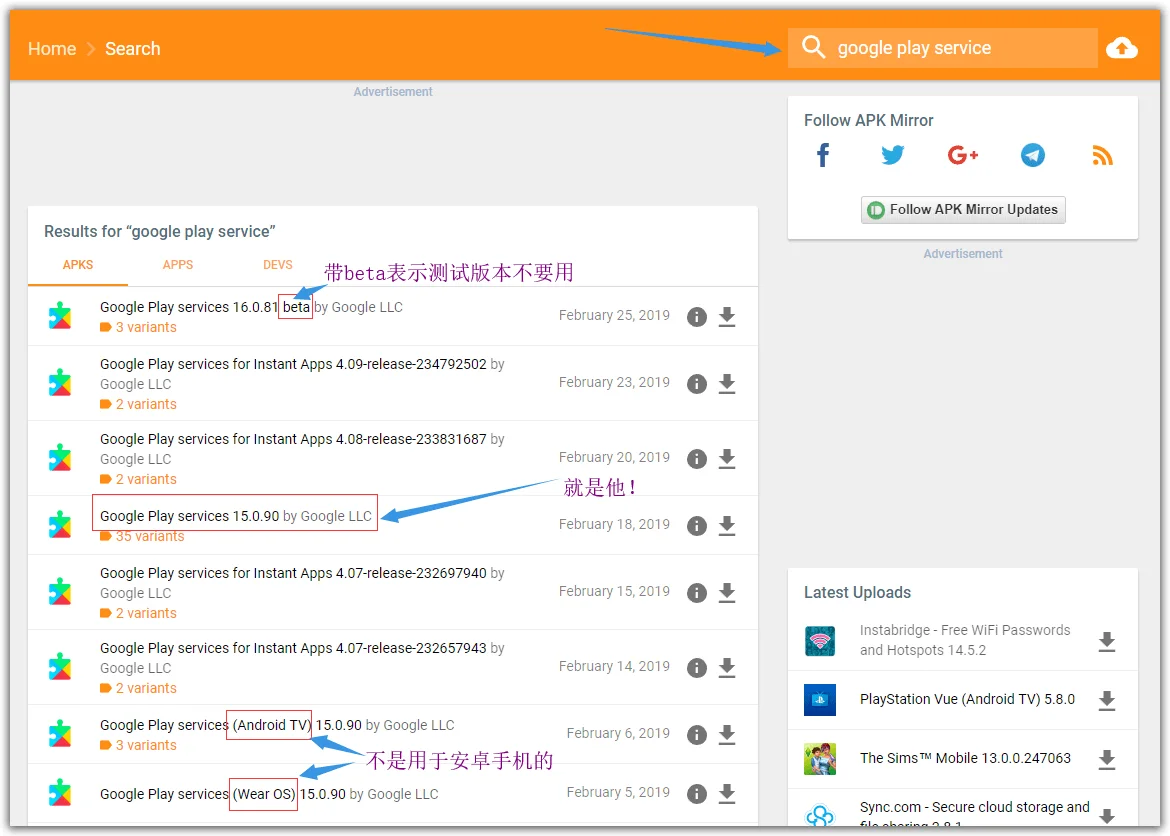Show info for Google Play services (Android TV)
Viewport: 1170px width, 836px height.
click(x=696, y=734)
